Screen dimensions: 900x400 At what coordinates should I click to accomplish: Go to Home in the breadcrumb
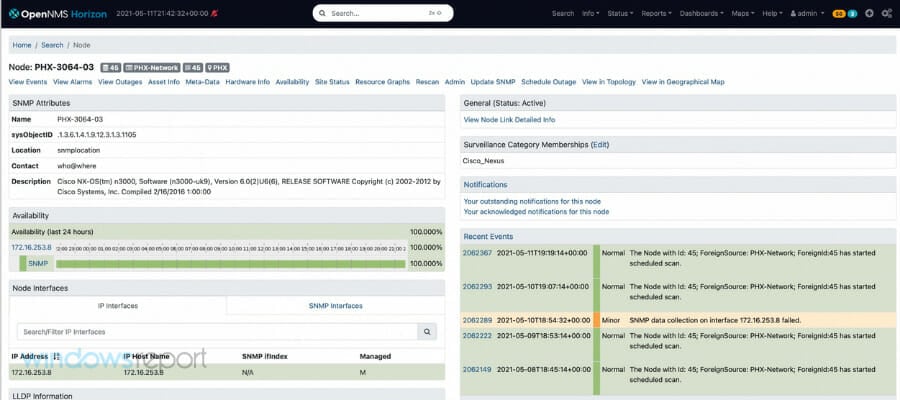click(22, 45)
